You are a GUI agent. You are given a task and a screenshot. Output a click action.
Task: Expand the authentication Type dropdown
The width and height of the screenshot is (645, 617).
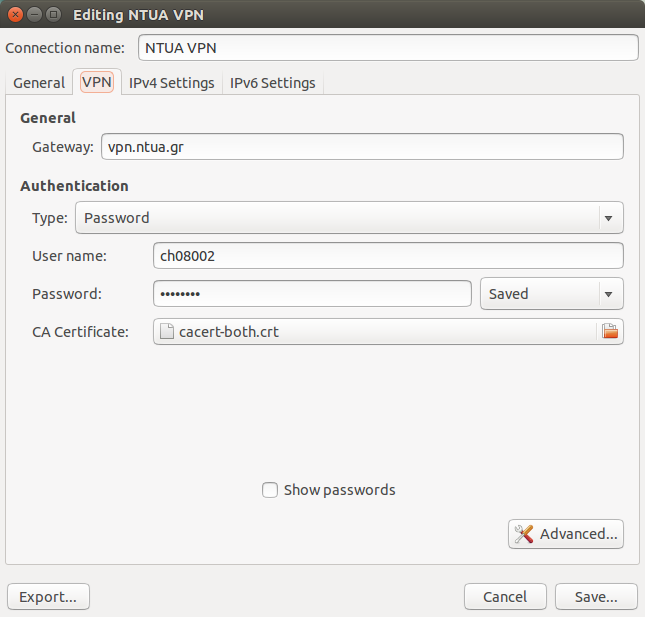point(349,218)
